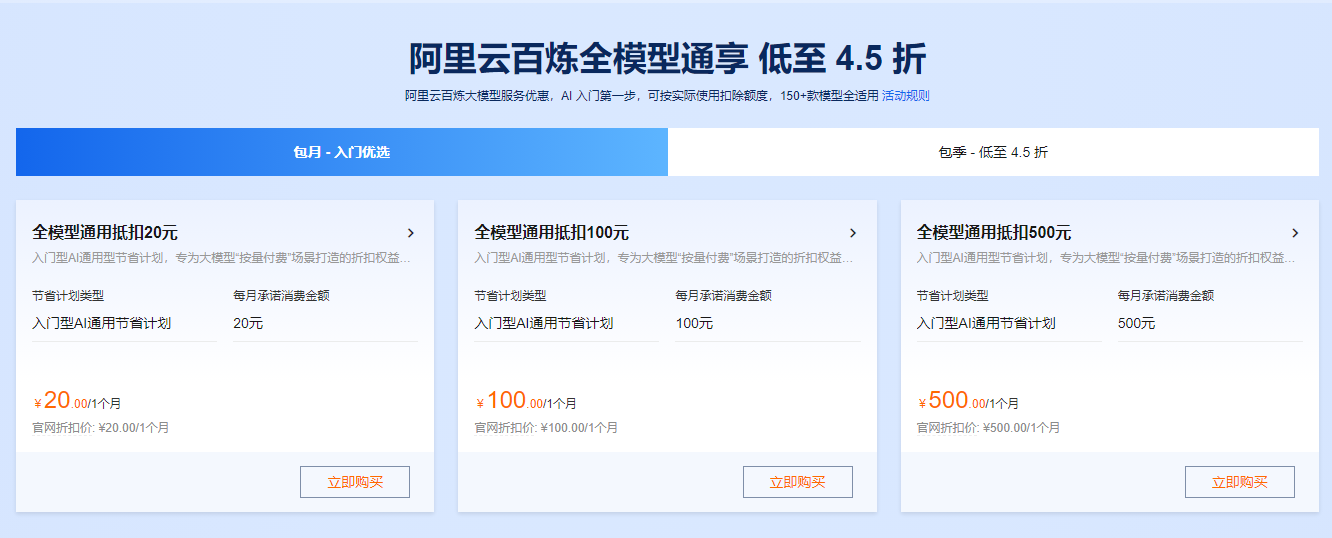Open the 全模型通用抵扣500元 card title
The width and height of the screenshot is (1332, 538).
coord(994,233)
